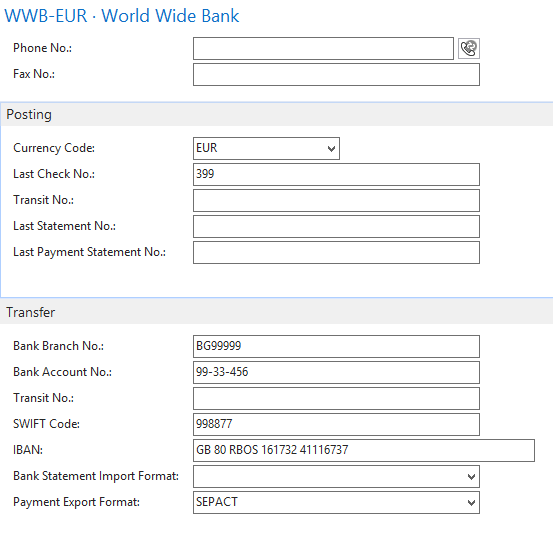The height and width of the screenshot is (537, 553).
Task: Click the Currency Code label text
Action: [x=54, y=148]
